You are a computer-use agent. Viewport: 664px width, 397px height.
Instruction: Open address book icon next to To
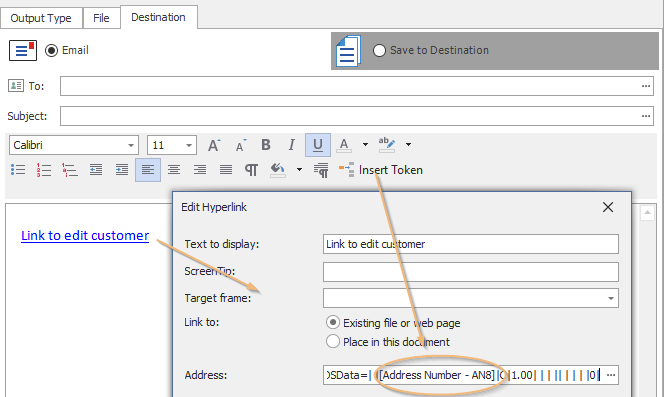tap(16, 86)
